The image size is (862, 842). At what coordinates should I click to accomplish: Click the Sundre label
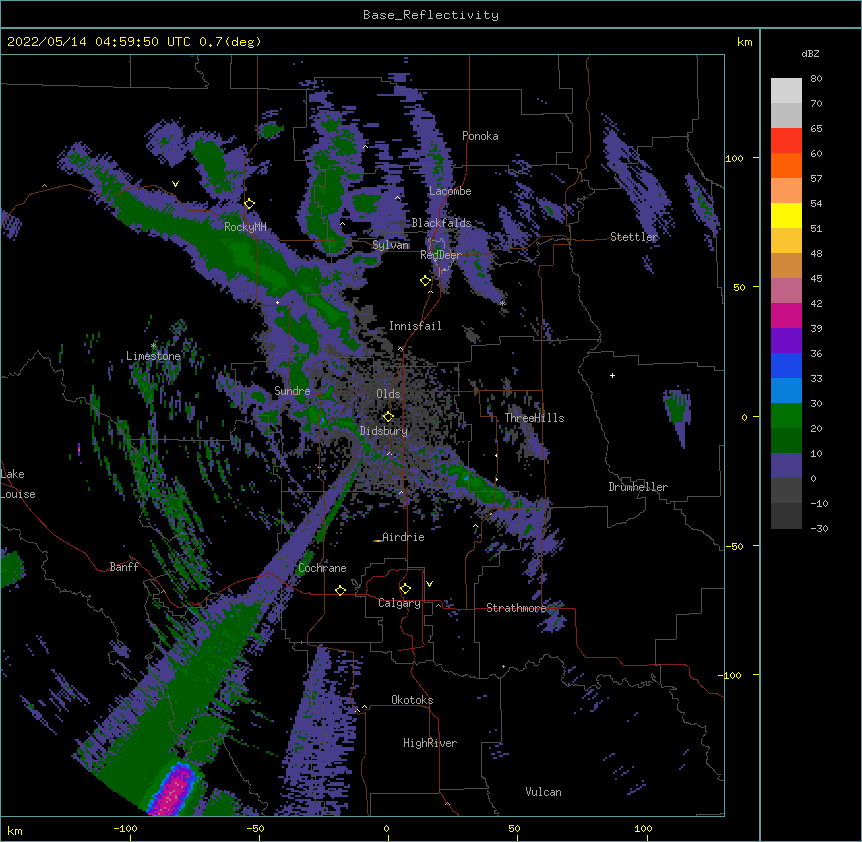pyautogui.click(x=292, y=391)
